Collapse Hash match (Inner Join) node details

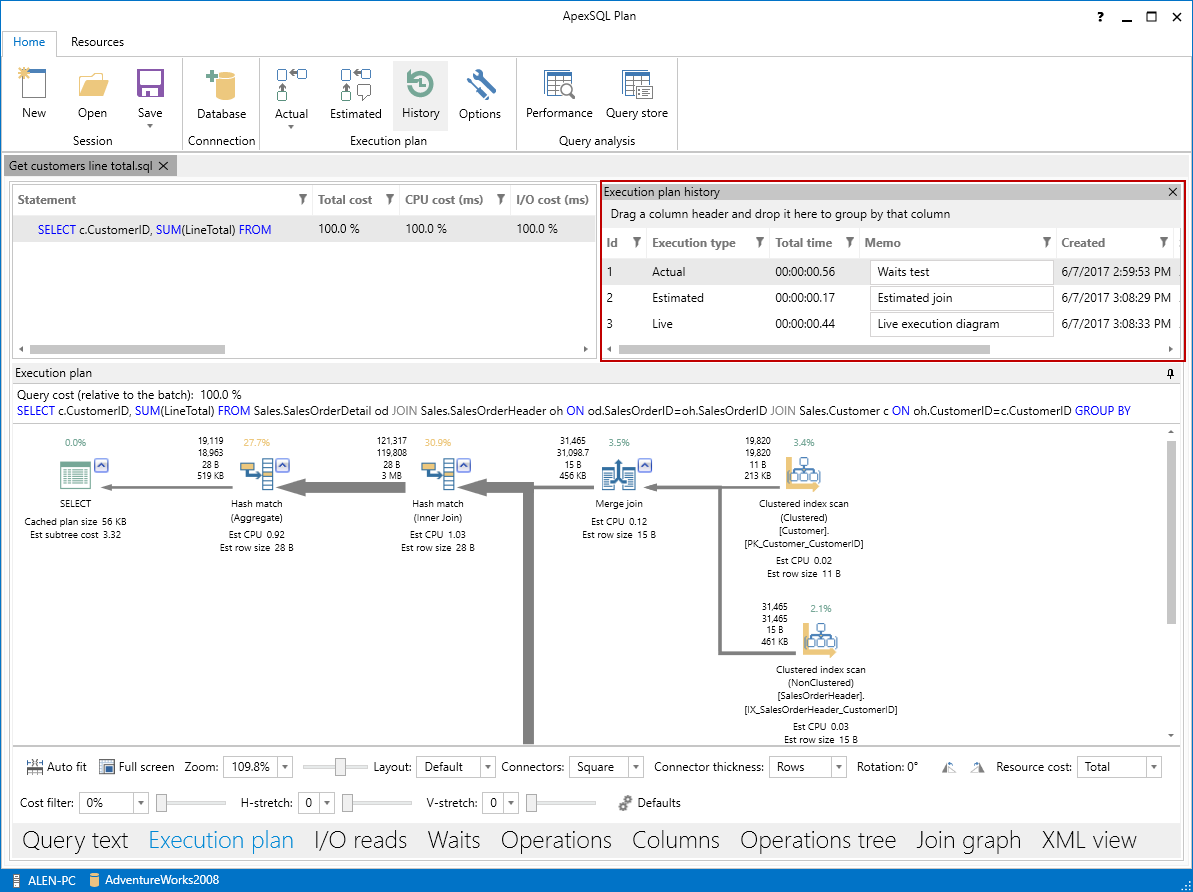464,466
